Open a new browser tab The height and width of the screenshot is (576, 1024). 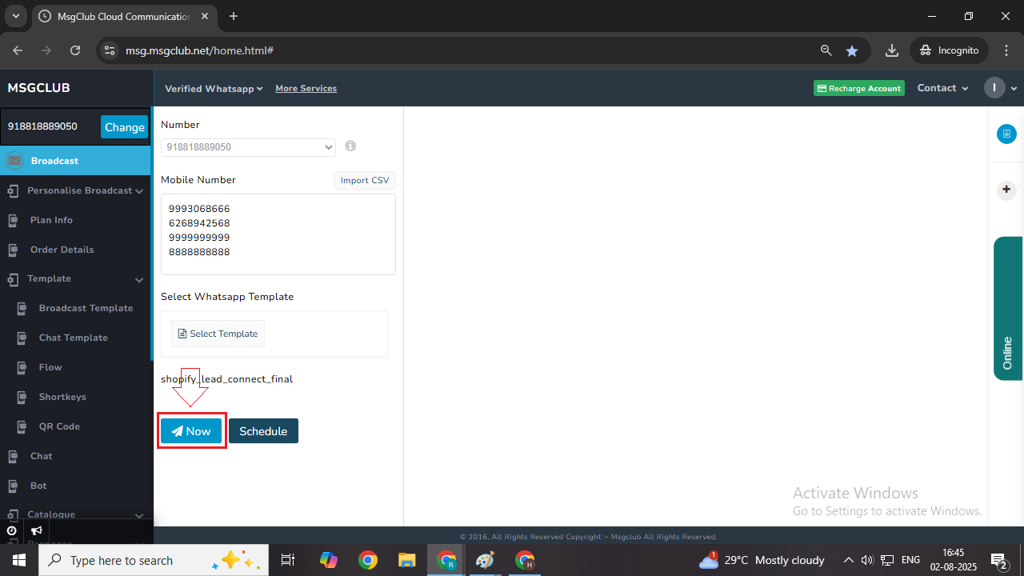click(x=233, y=16)
